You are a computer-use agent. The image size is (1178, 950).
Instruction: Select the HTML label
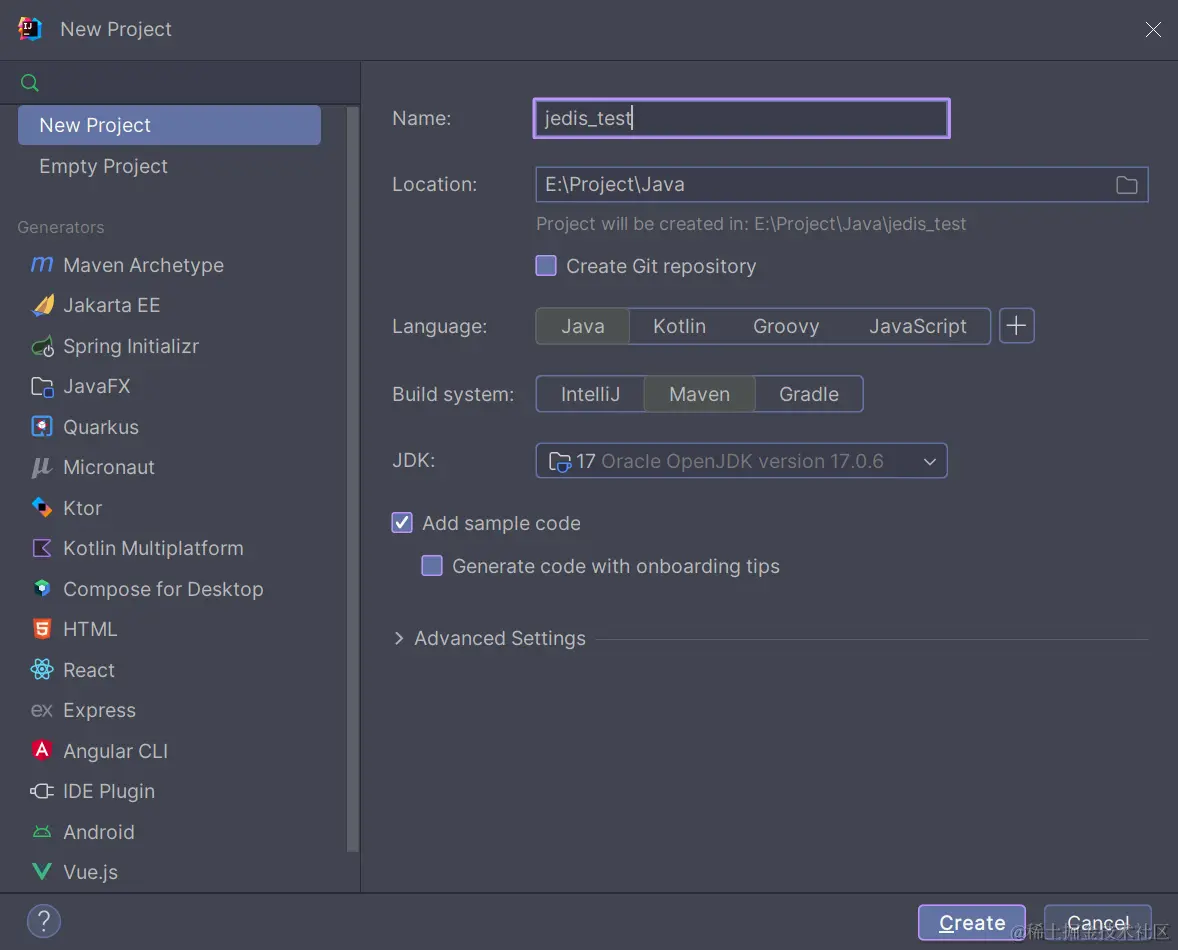(x=89, y=629)
